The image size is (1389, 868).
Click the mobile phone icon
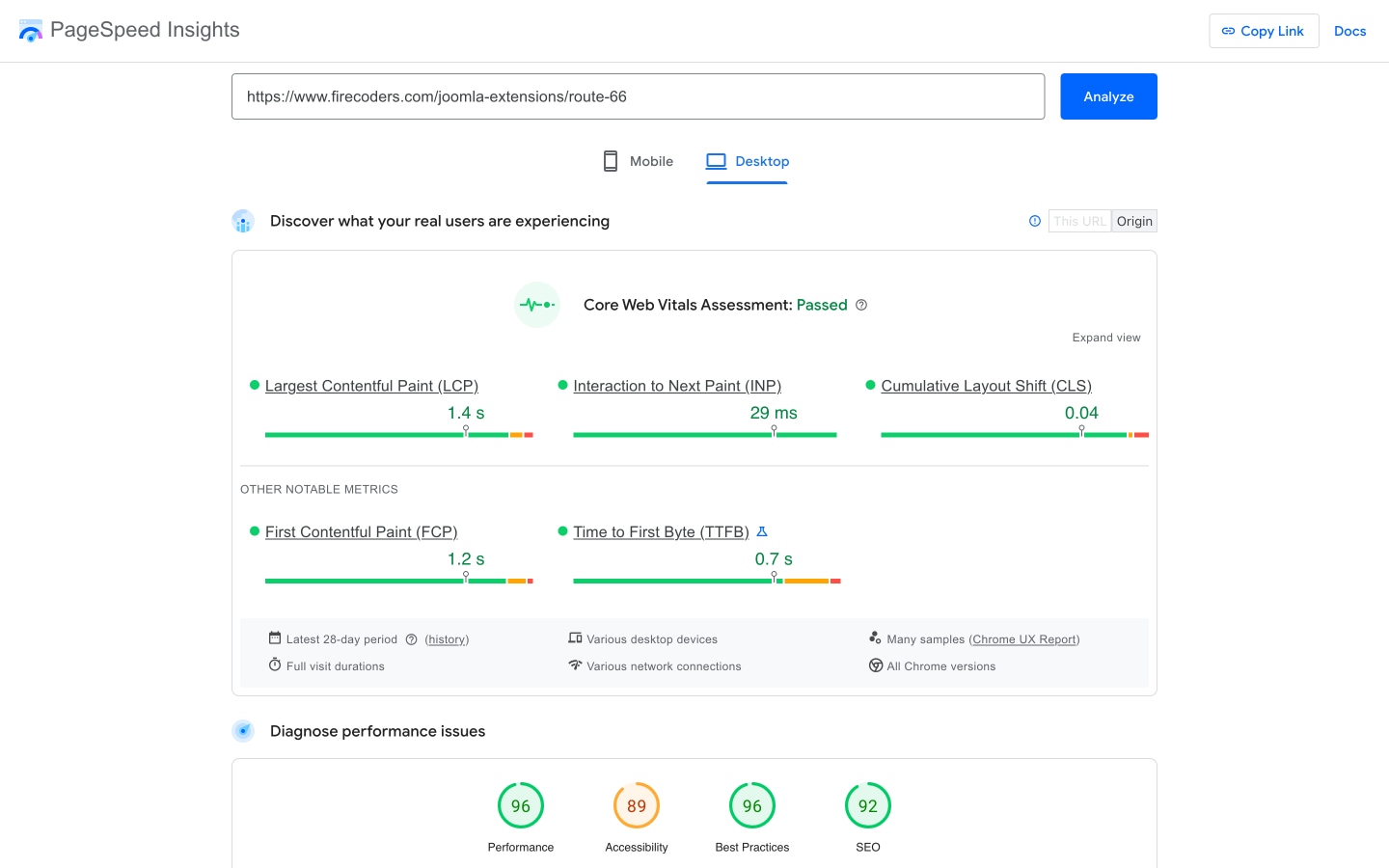pos(611,161)
